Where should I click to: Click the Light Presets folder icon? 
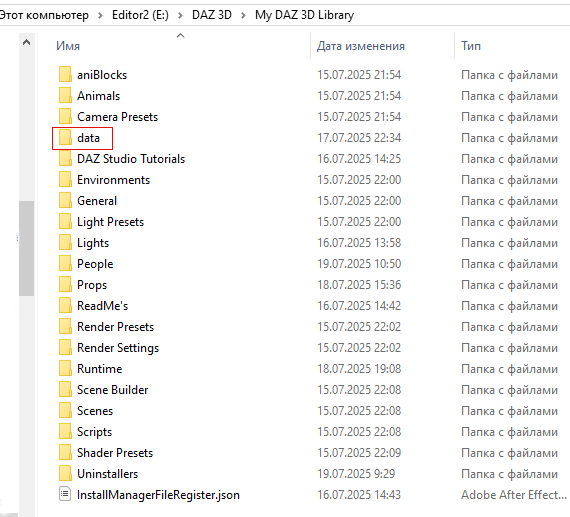(x=65, y=222)
